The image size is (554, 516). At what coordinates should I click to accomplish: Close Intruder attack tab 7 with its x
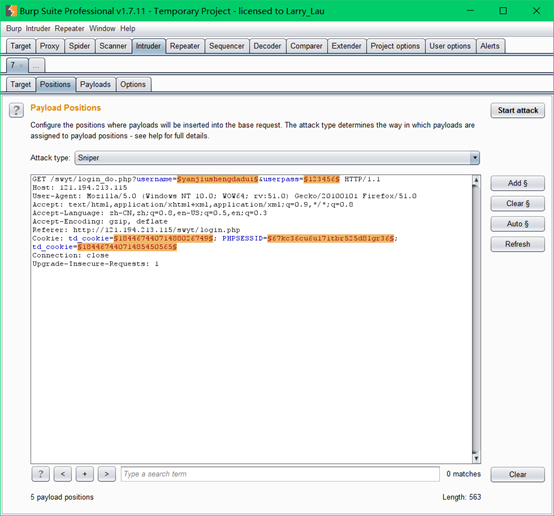point(21,65)
